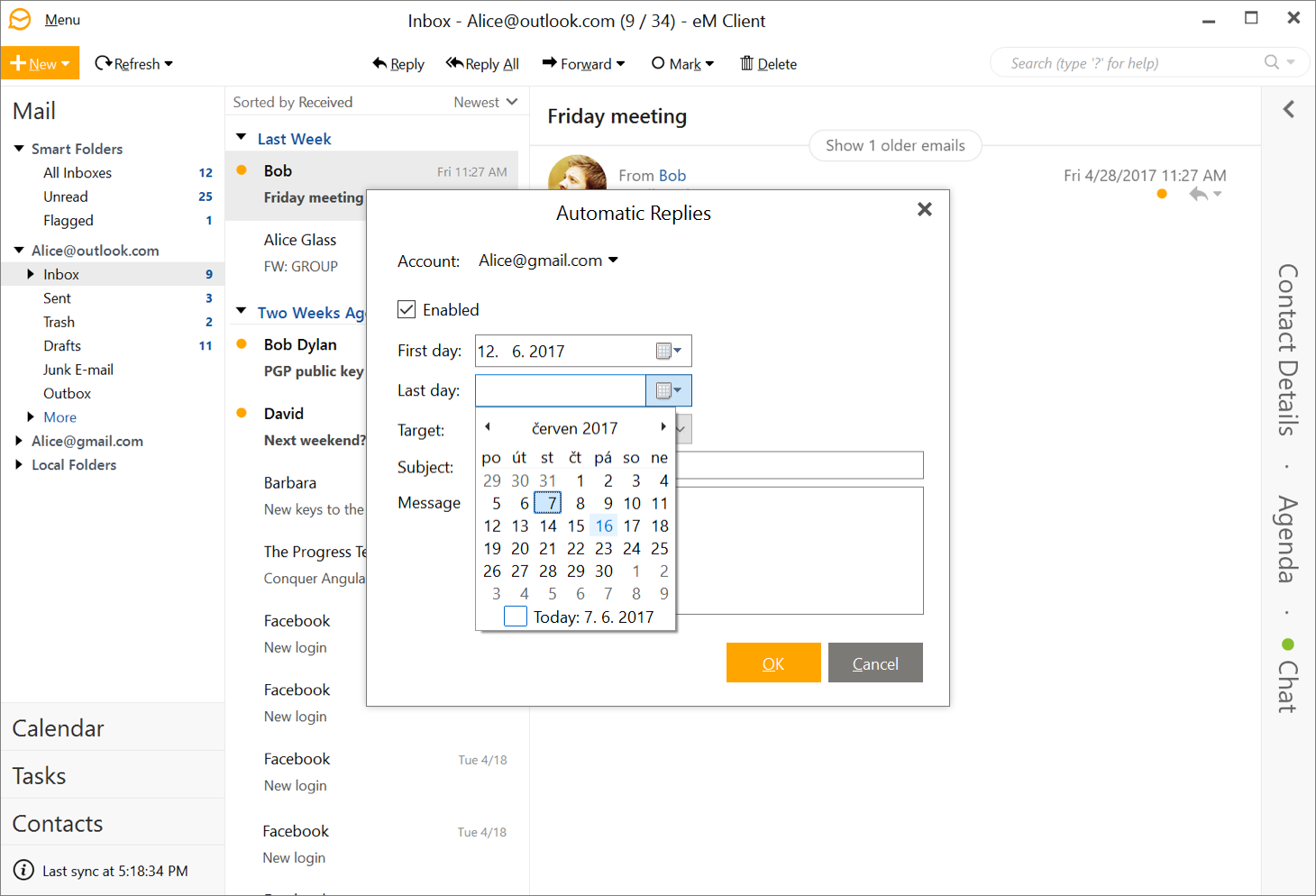Open the Account dropdown Alice@gmail.com
This screenshot has height=896, width=1316.
pyautogui.click(x=548, y=261)
